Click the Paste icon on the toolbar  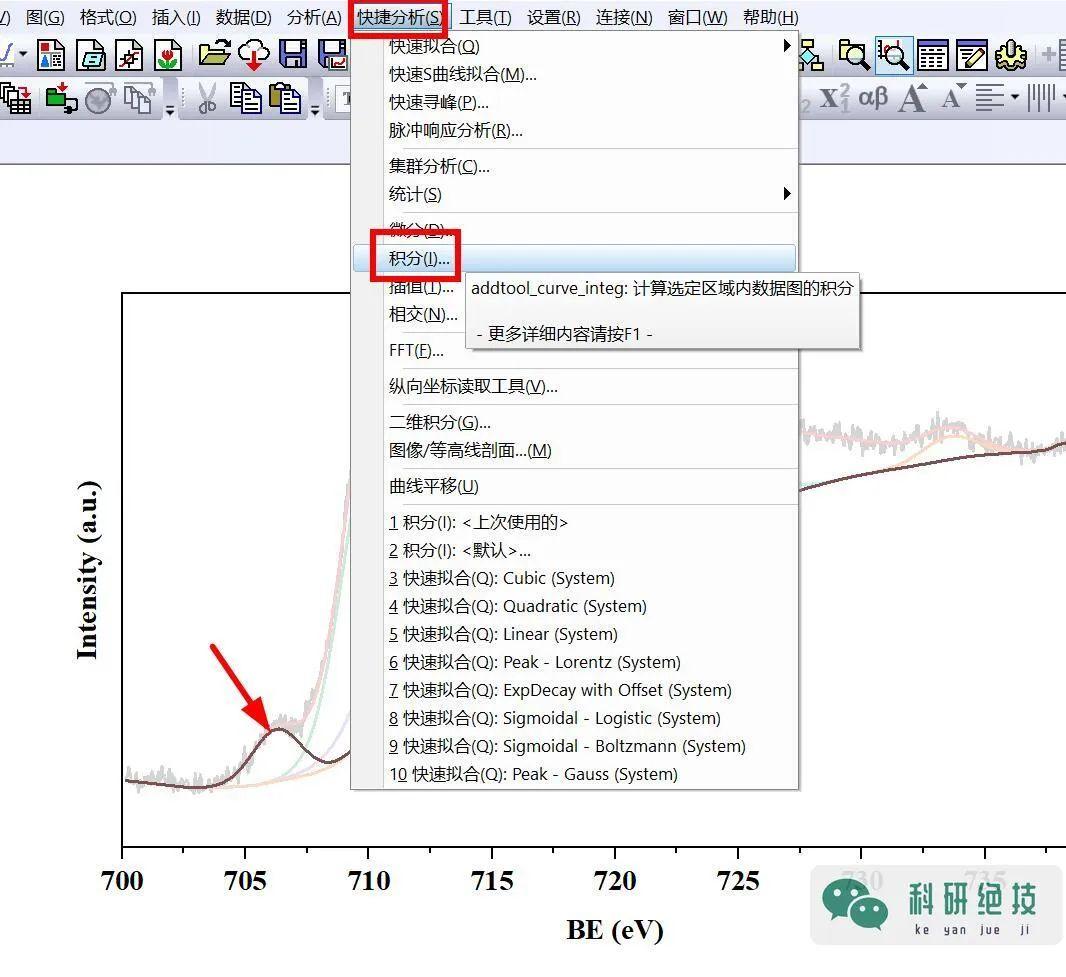point(283,99)
